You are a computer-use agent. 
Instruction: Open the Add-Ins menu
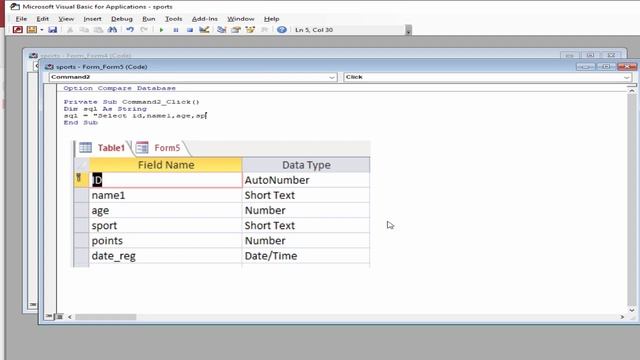coord(204,19)
